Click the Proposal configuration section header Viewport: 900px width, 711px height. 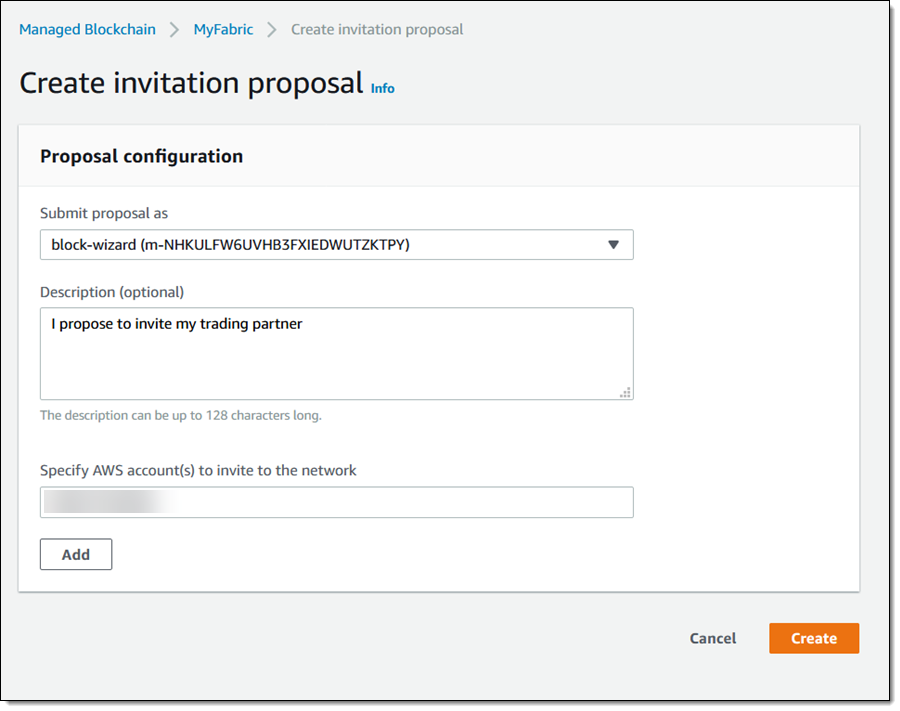(x=141, y=156)
